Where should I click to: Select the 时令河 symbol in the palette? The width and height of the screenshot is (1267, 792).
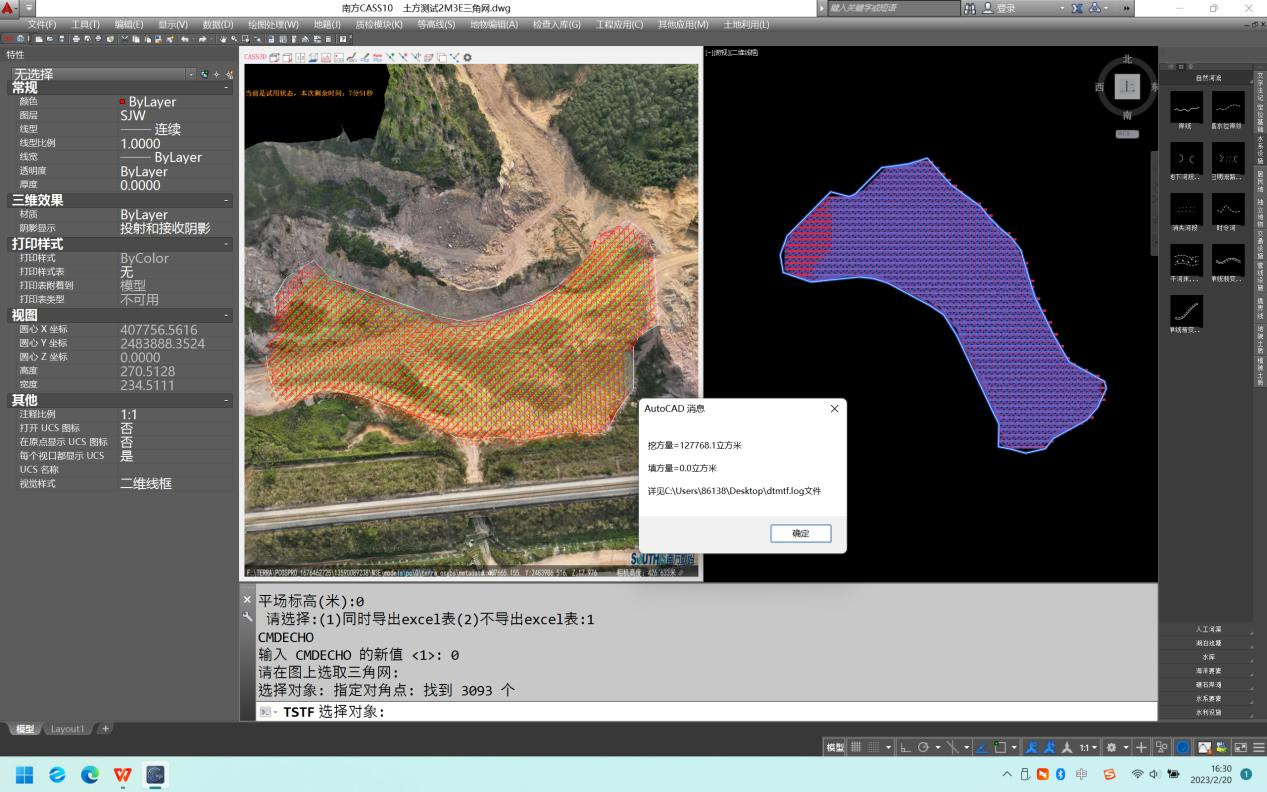click(1228, 209)
